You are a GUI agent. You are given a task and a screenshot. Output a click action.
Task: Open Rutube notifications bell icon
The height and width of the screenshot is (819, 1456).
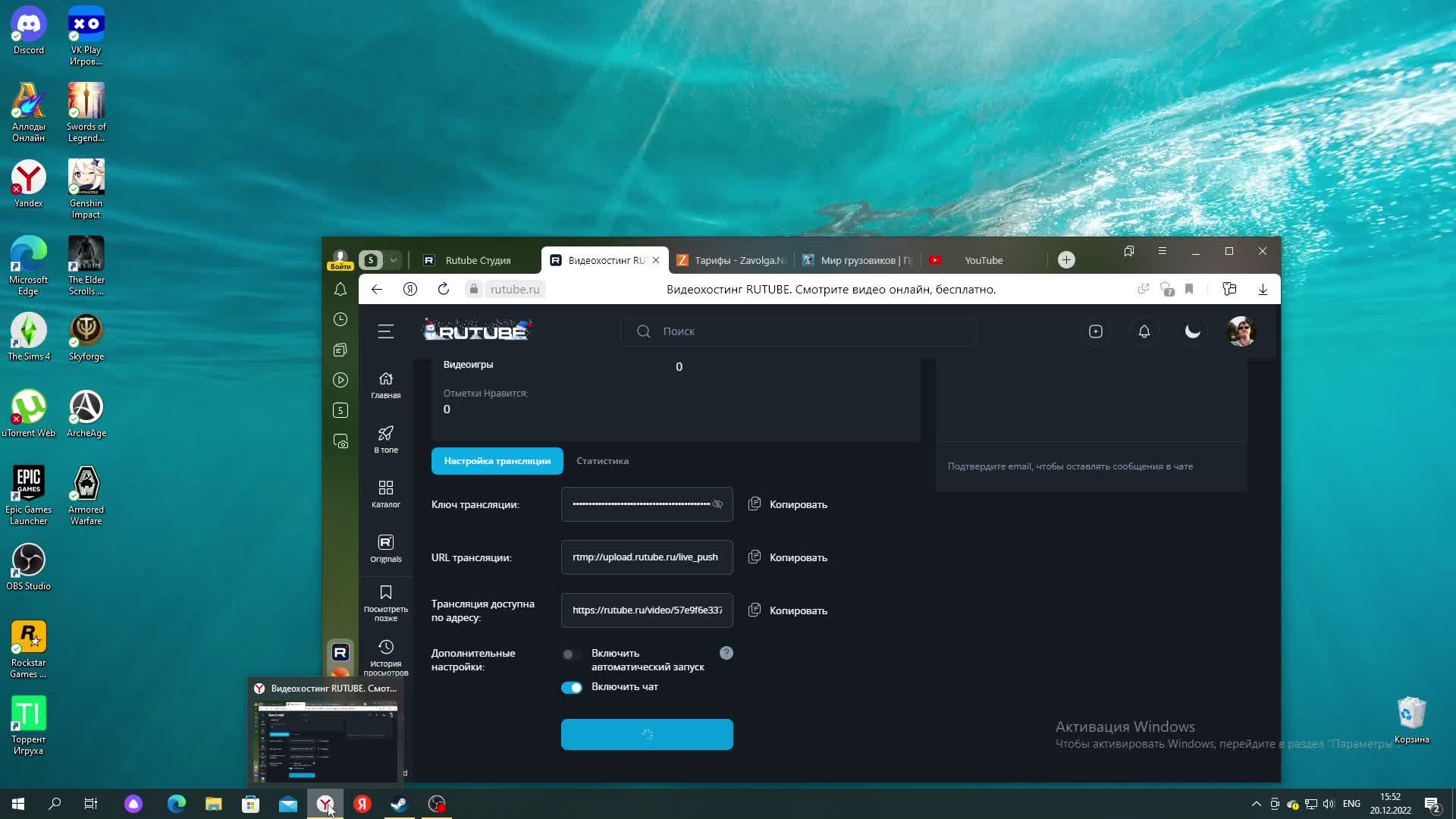tap(1144, 331)
